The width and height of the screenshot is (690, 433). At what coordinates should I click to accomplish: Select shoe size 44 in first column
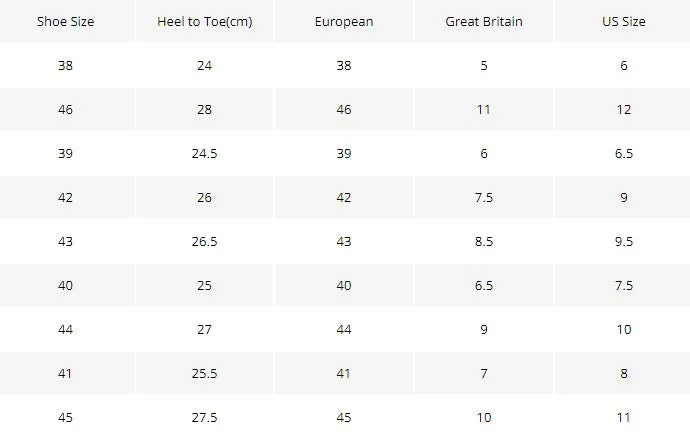[x=66, y=330]
